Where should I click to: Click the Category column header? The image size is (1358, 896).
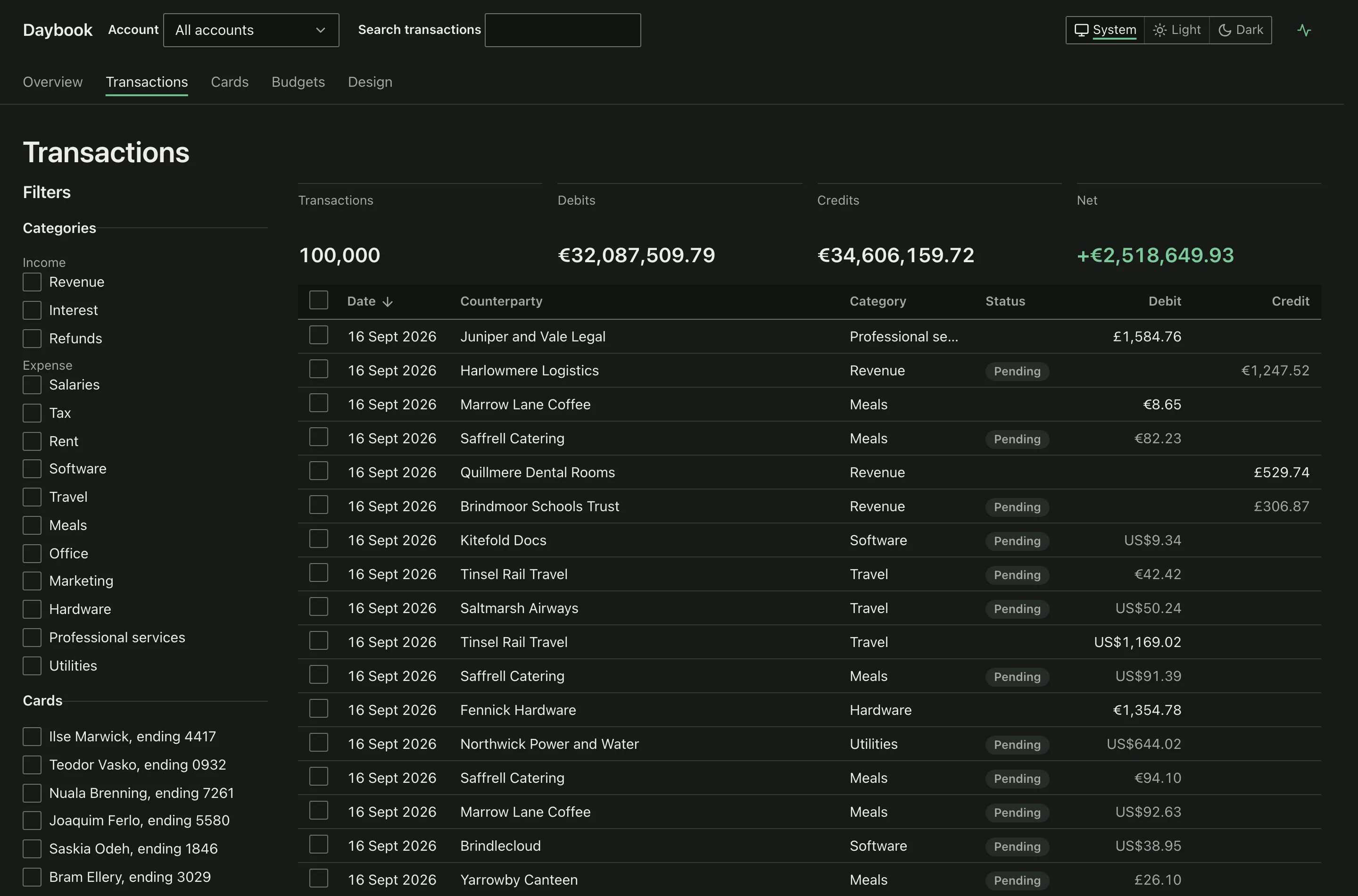878,302
